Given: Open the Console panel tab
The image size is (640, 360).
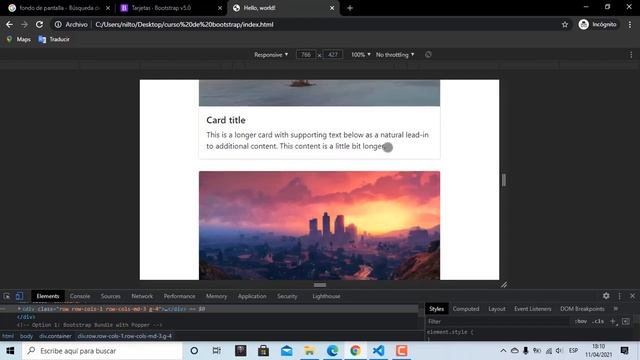Looking at the screenshot, I should pyautogui.click(x=80, y=296).
